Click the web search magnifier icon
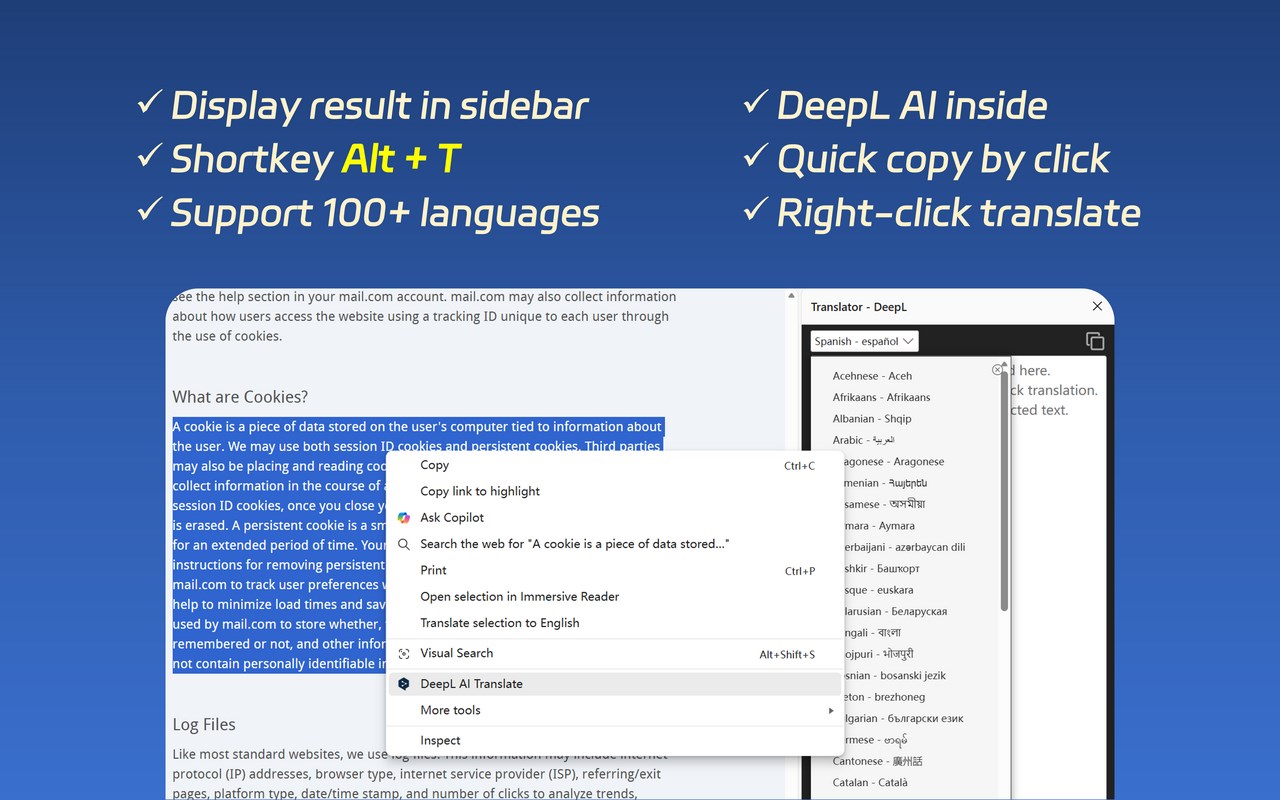Image resolution: width=1280 pixels, height=800 pixels. [403, 543]
